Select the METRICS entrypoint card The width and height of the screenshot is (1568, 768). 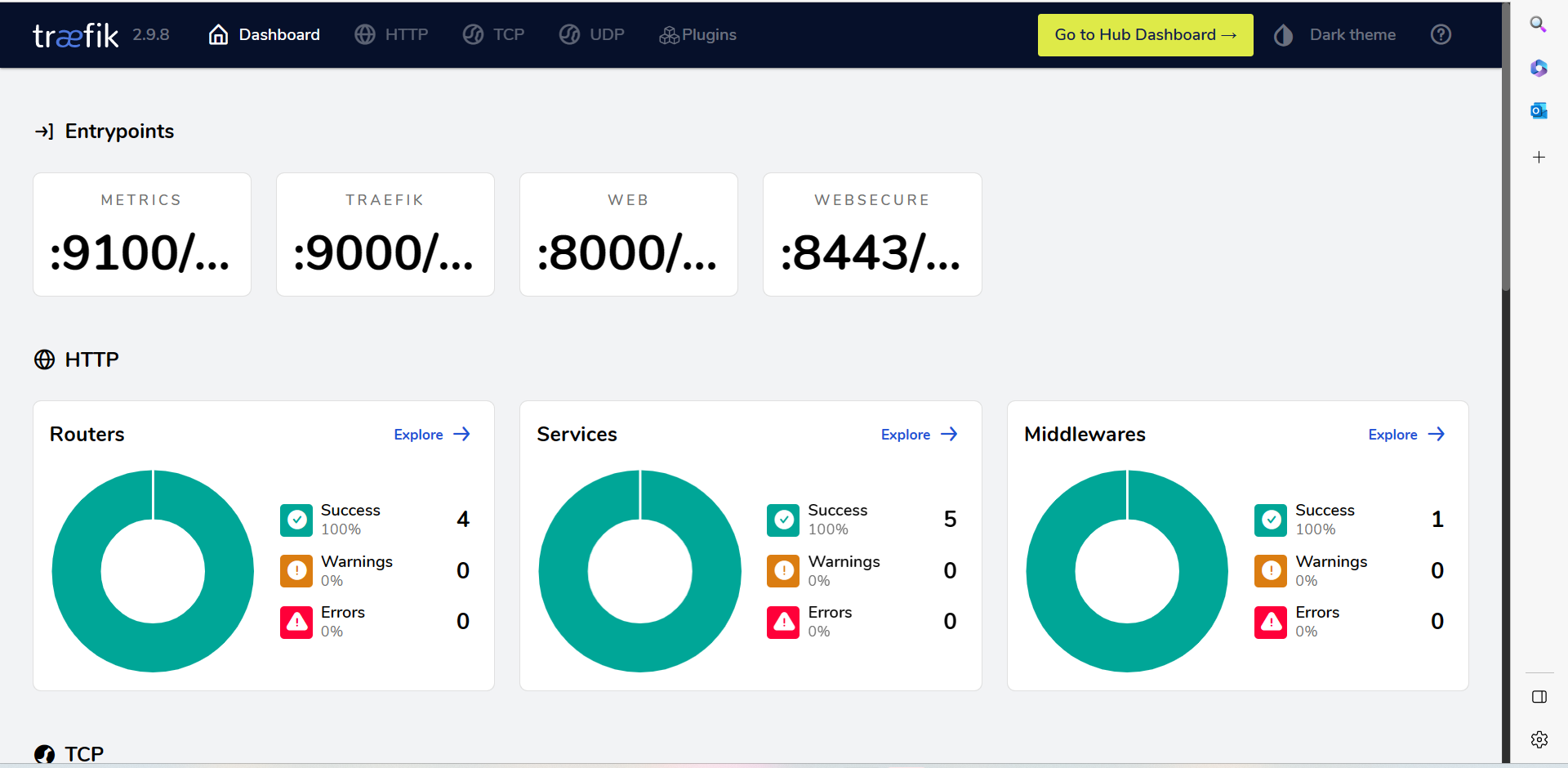click(x=142, y=234)
